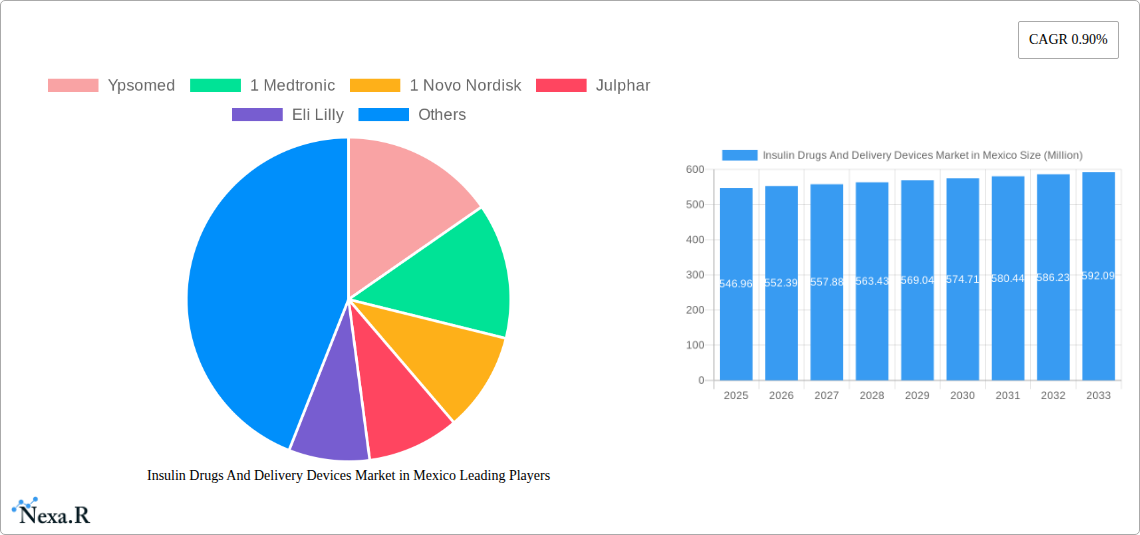The image size is (1140, 535).
Task: Toggle the Julphar legend color box
Action: [561, 86]
